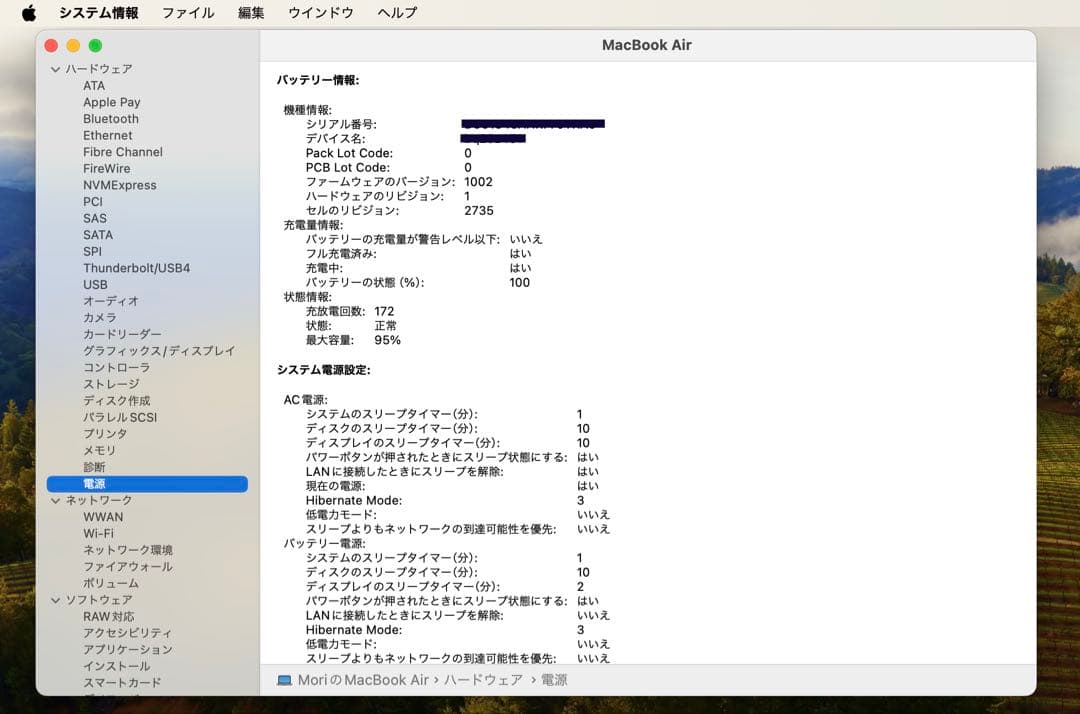Viewport: 1080px width, 714px height.
Task: Collapse the ソフトウェア section
Action: 54,598
